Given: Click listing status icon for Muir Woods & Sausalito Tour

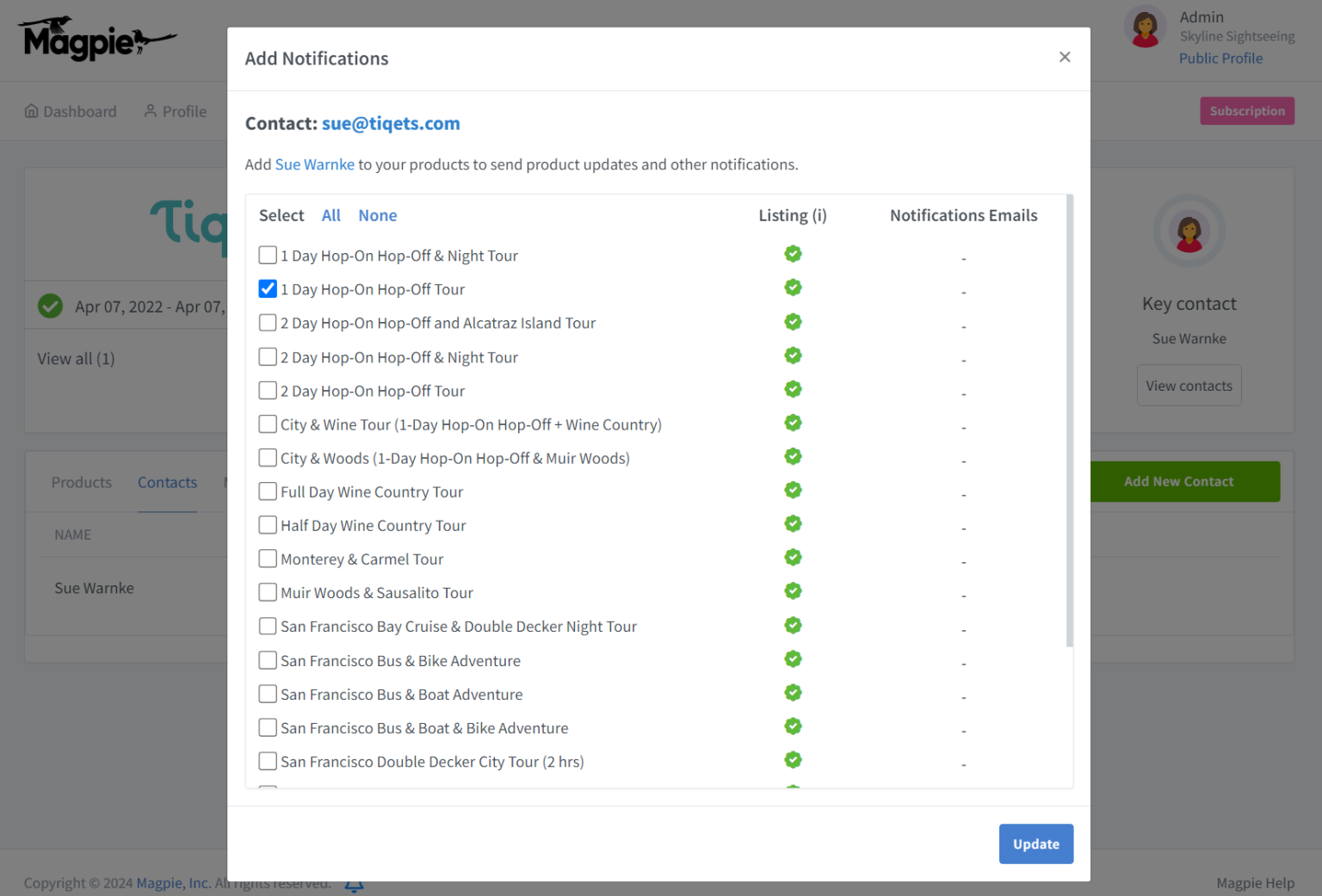Looking at the screenshot, I should pyautogui.click(x=793, y=591).
